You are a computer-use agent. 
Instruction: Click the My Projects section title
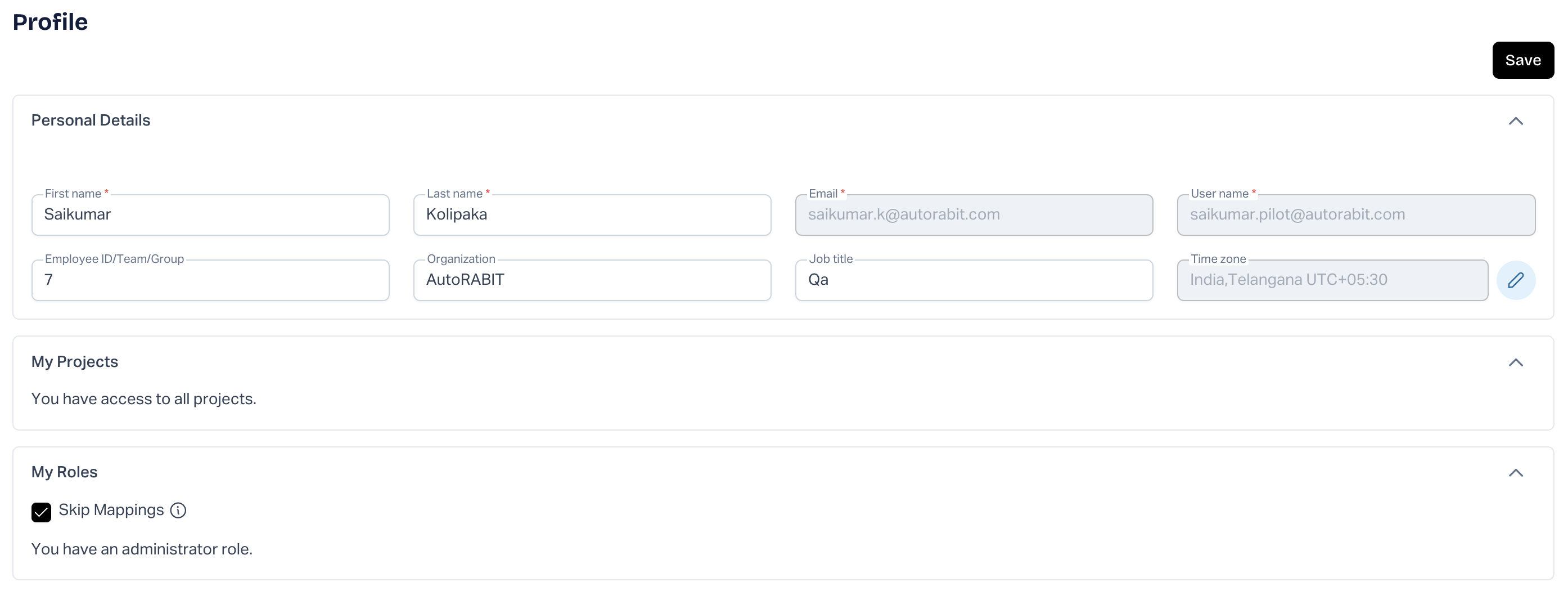(75, 362)
